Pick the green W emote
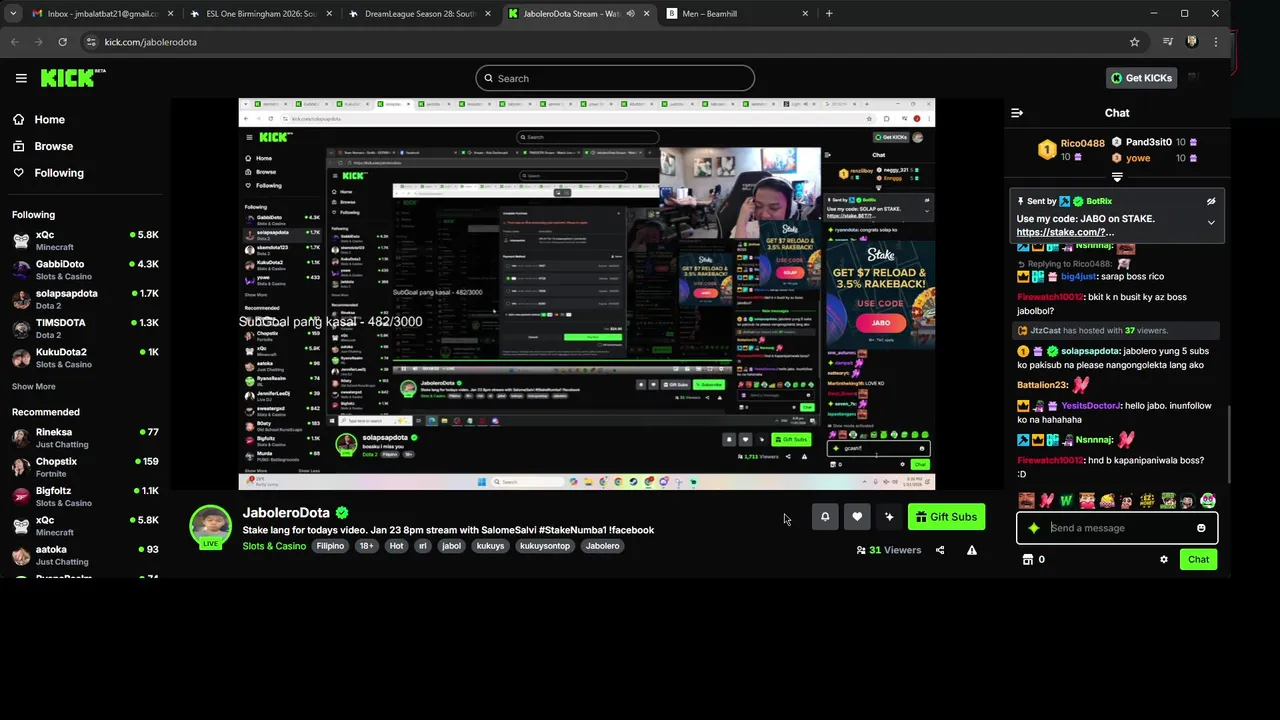Screen dimensions: 1280x720 pos(1067,501)
